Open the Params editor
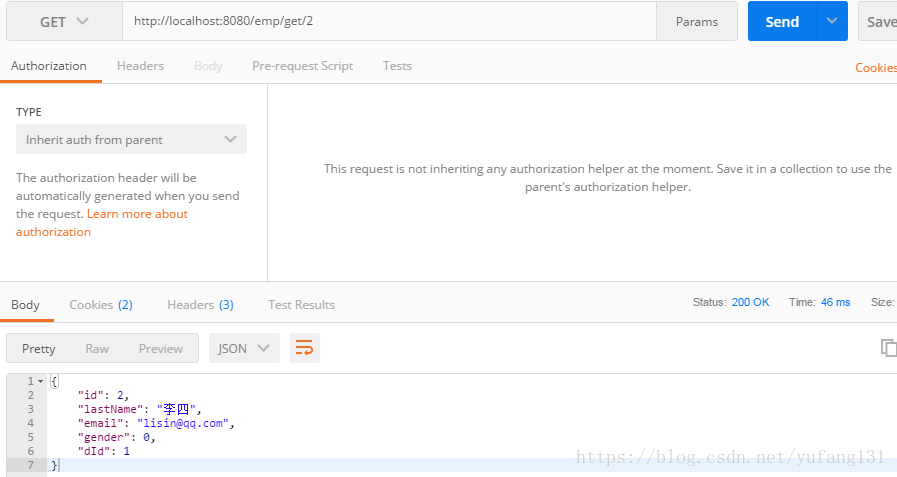Viewport: 897px width, 477px height. tap(697, 22)
